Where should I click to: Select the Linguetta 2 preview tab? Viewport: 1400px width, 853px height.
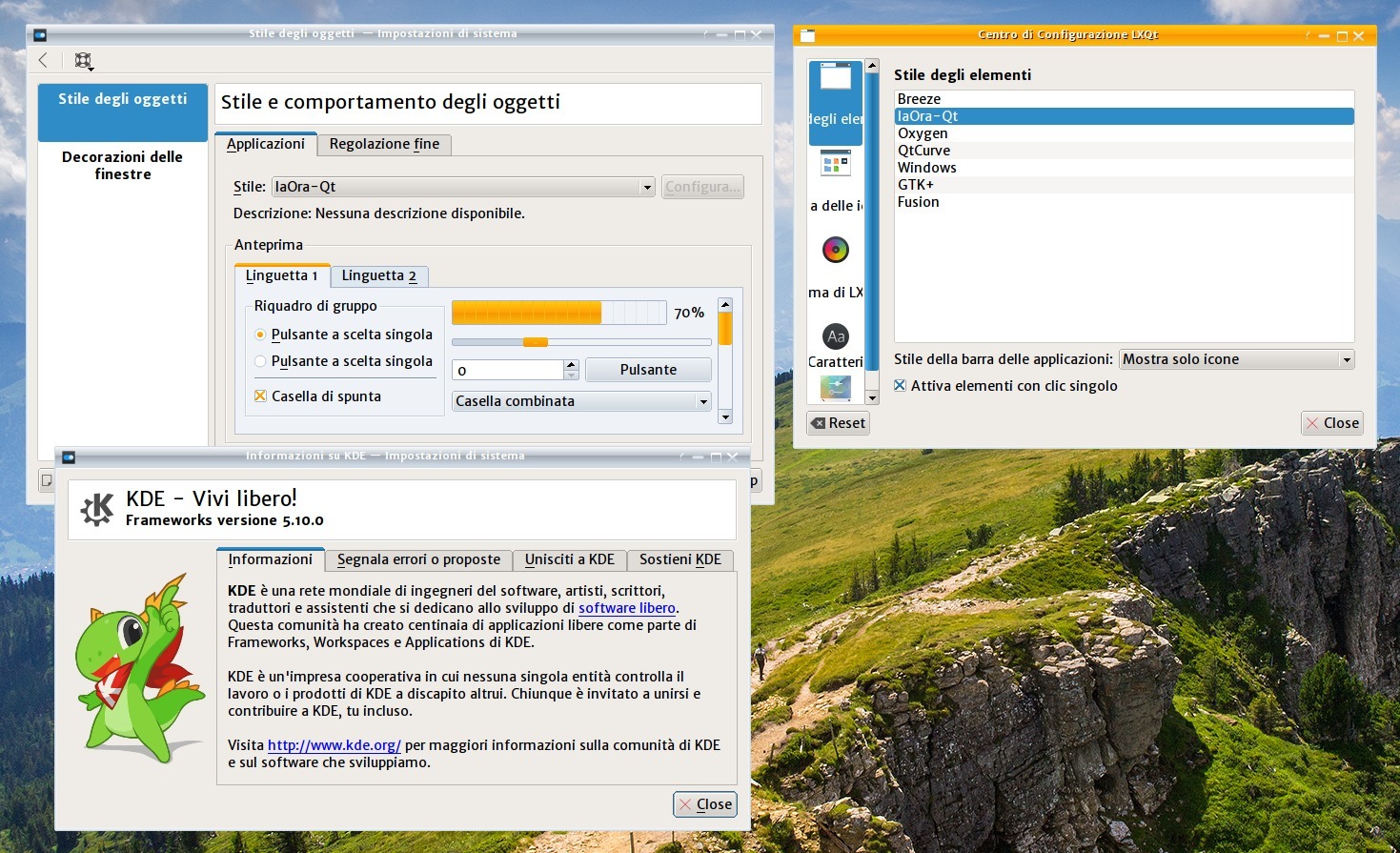(x=379, y=275)
